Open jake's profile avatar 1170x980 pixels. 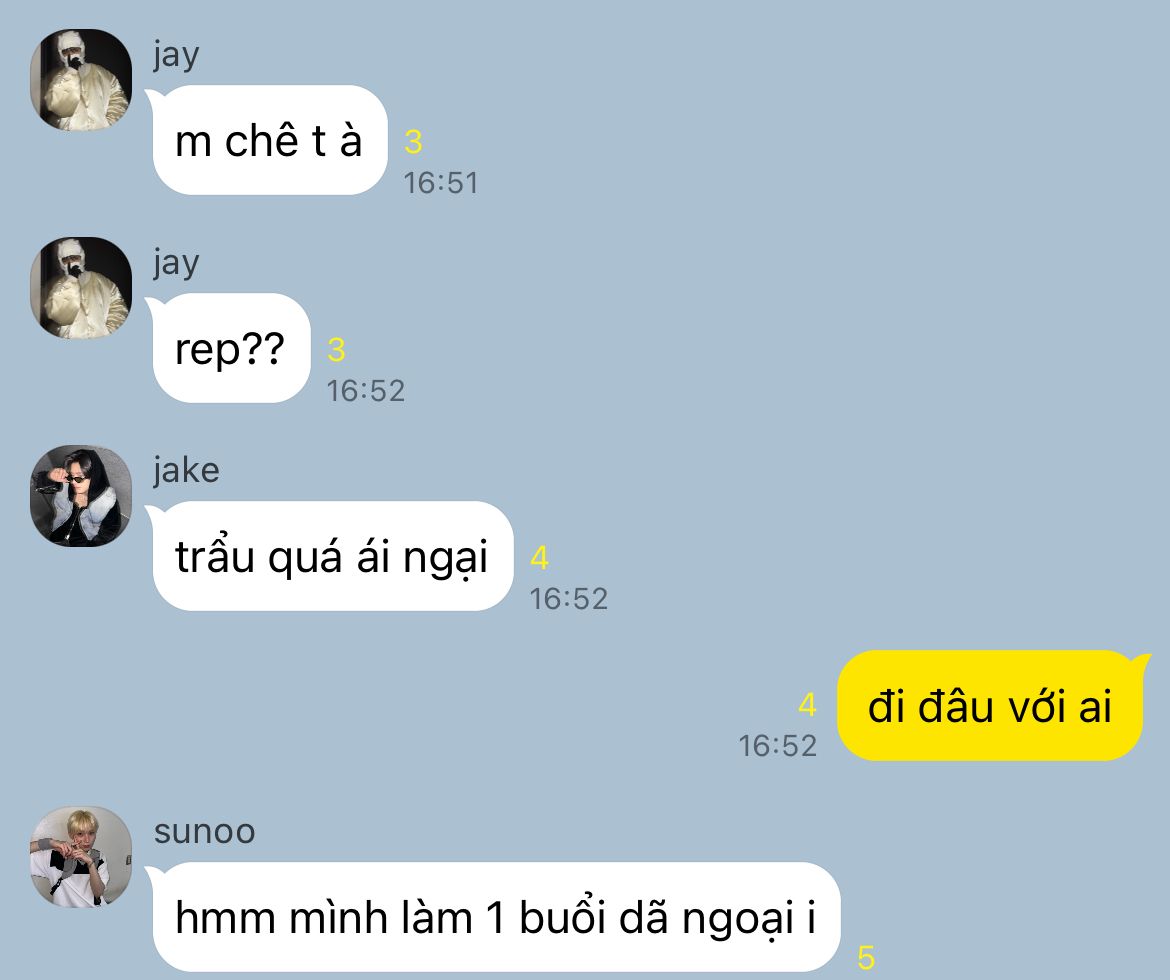click(81, 496)
